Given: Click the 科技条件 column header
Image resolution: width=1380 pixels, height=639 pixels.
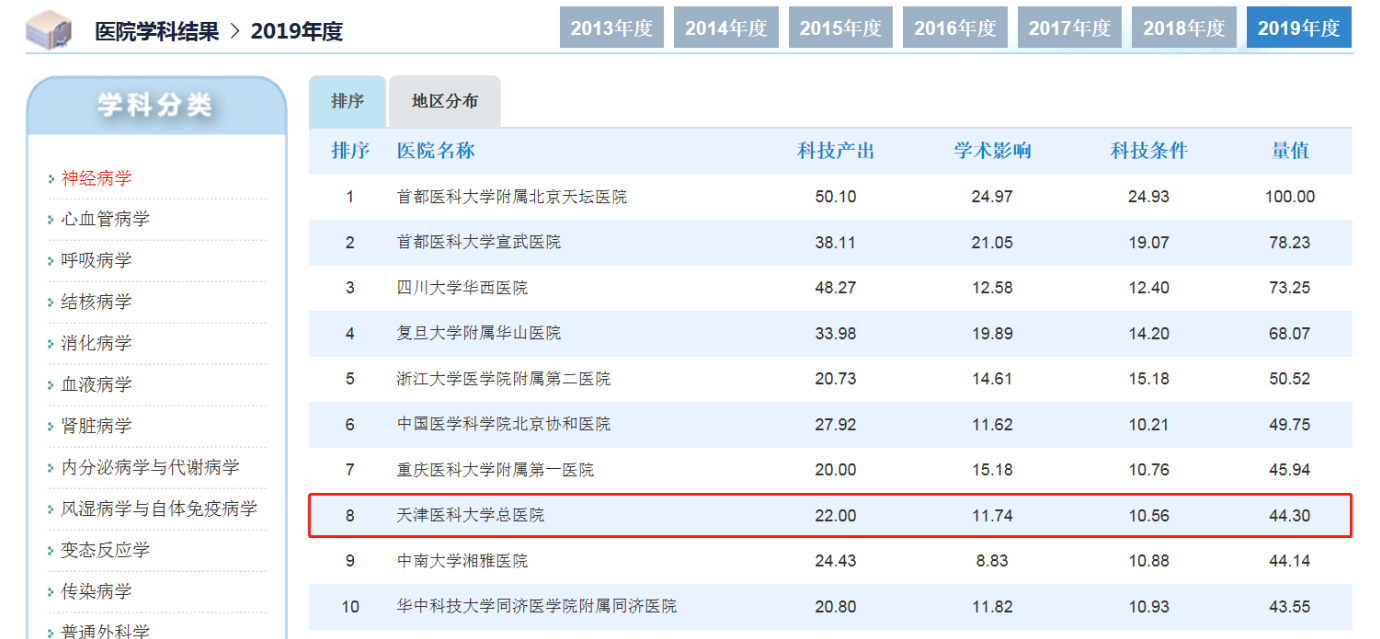Looking at the screenshot, I should (1149, 151).
